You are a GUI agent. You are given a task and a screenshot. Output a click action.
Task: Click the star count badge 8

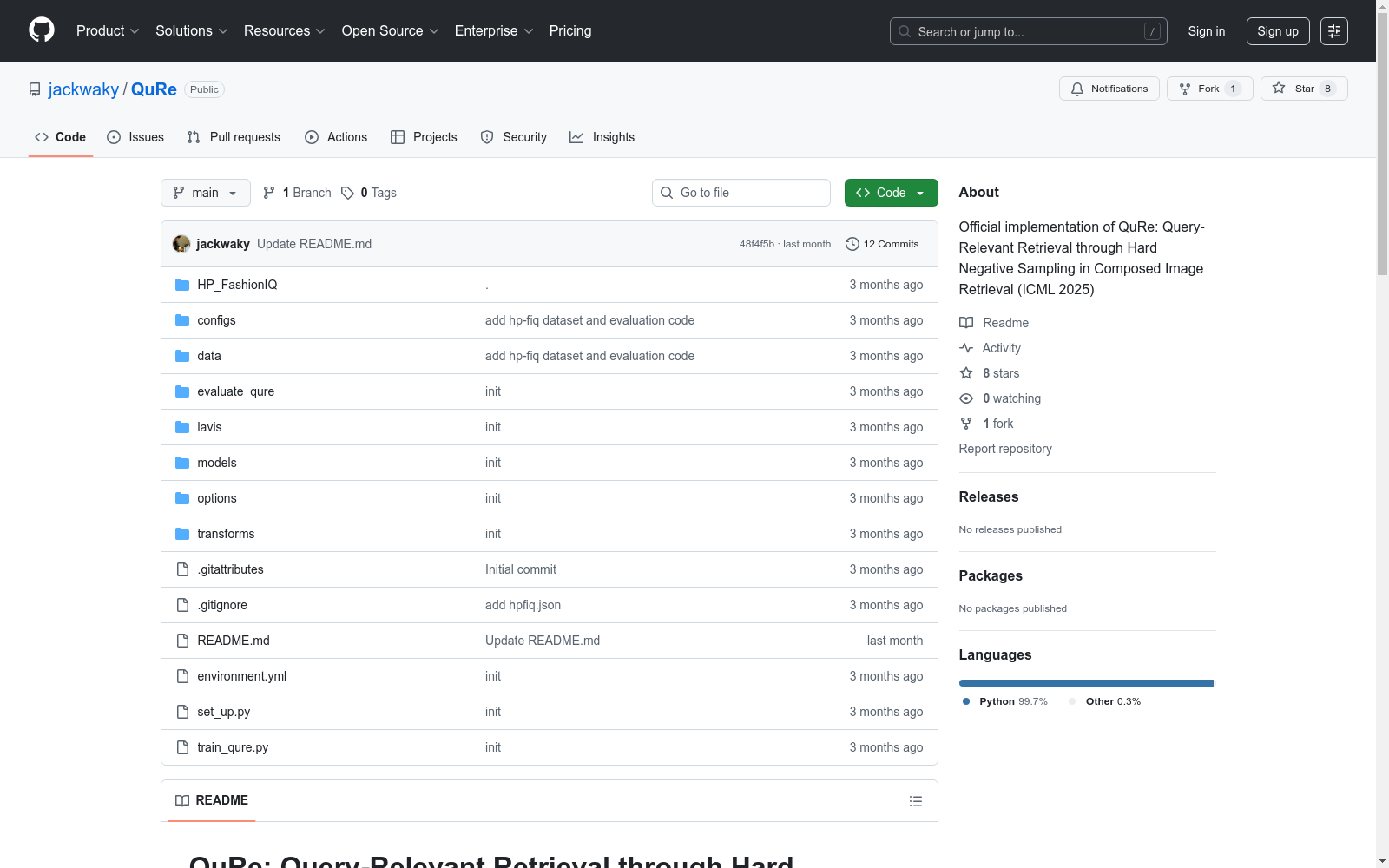pos(1327,89)
